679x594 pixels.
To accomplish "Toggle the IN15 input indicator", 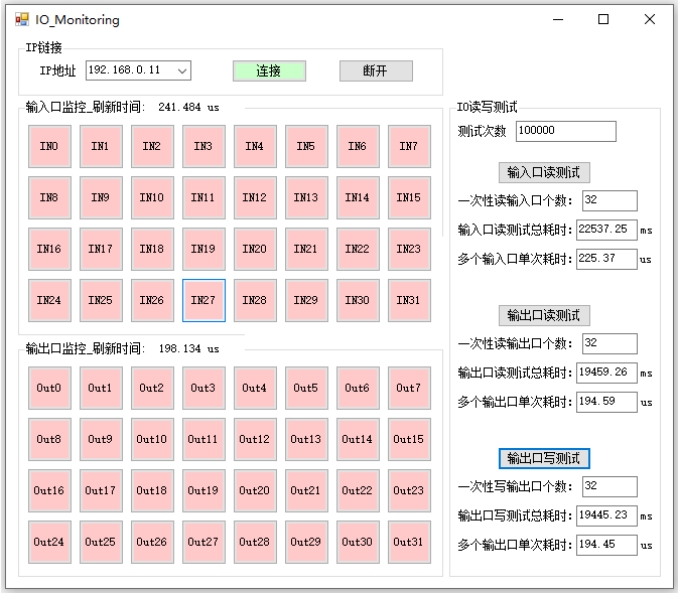I will click(x=409, y=197).
